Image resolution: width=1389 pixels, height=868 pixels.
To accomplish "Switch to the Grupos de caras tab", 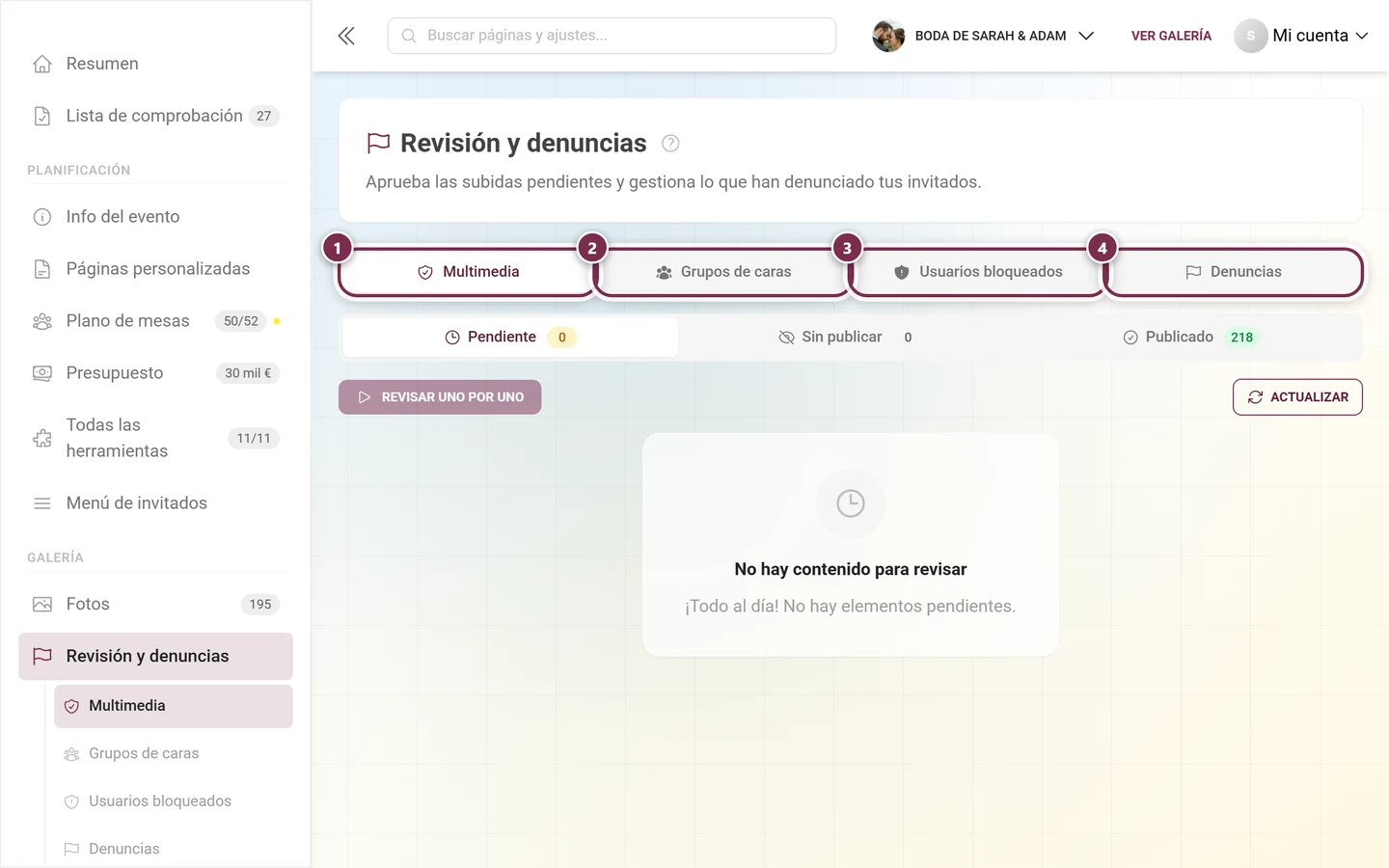I will (723, 272).
